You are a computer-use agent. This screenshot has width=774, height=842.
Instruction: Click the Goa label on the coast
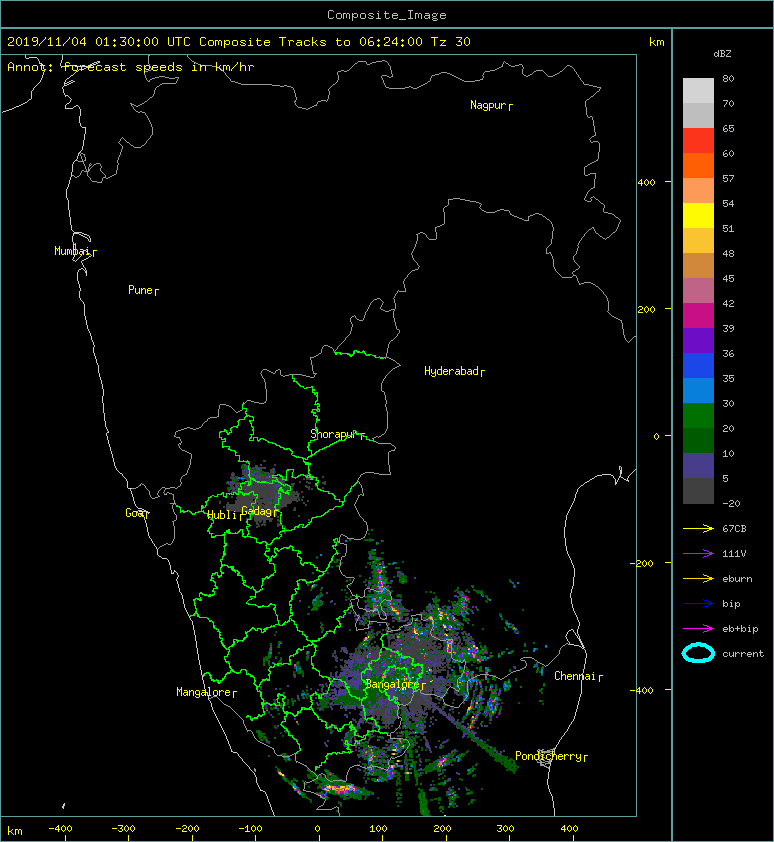tap(134, 513)
